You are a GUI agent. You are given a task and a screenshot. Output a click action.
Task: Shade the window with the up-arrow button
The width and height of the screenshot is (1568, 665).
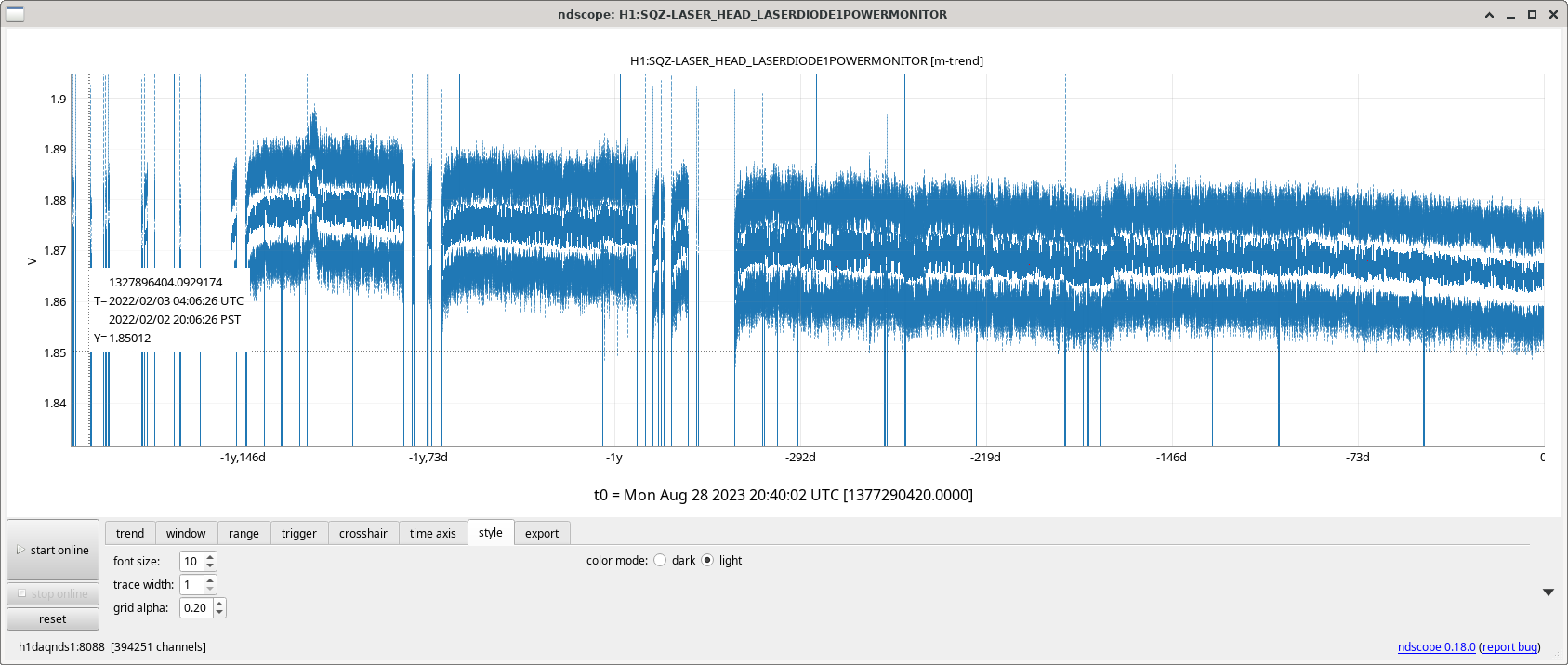(x=1489, y=15)
